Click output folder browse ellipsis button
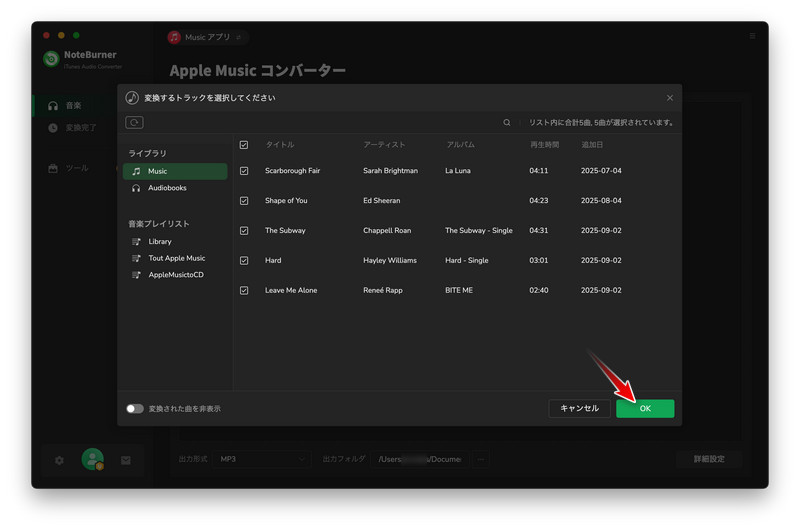Screen dimensions: 800x530 point(481,459)
